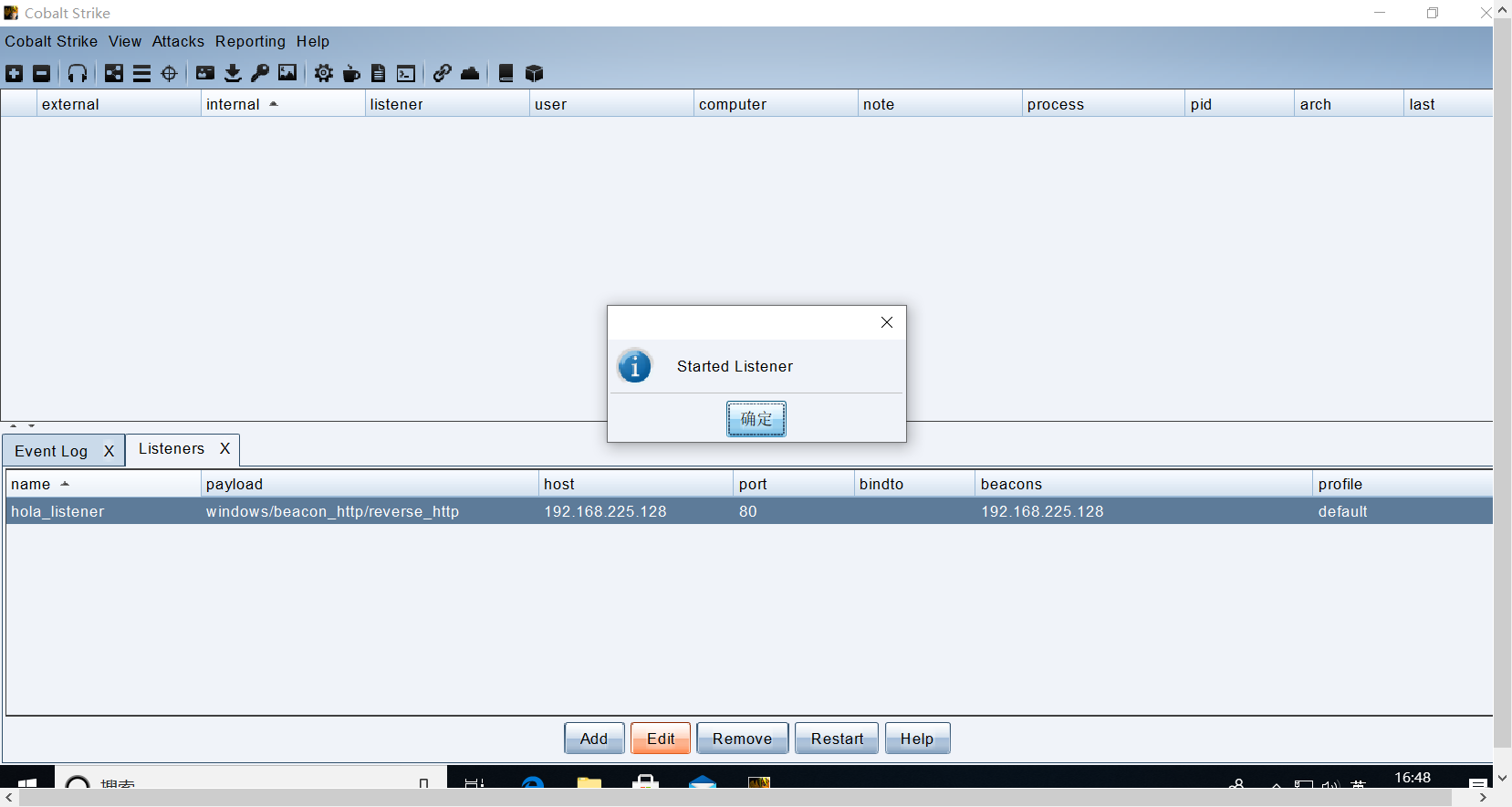This screenshot has height=807, width=1512.
Task: Click the right arrow of horizontal scrollbar
Action: (1483, 798)
